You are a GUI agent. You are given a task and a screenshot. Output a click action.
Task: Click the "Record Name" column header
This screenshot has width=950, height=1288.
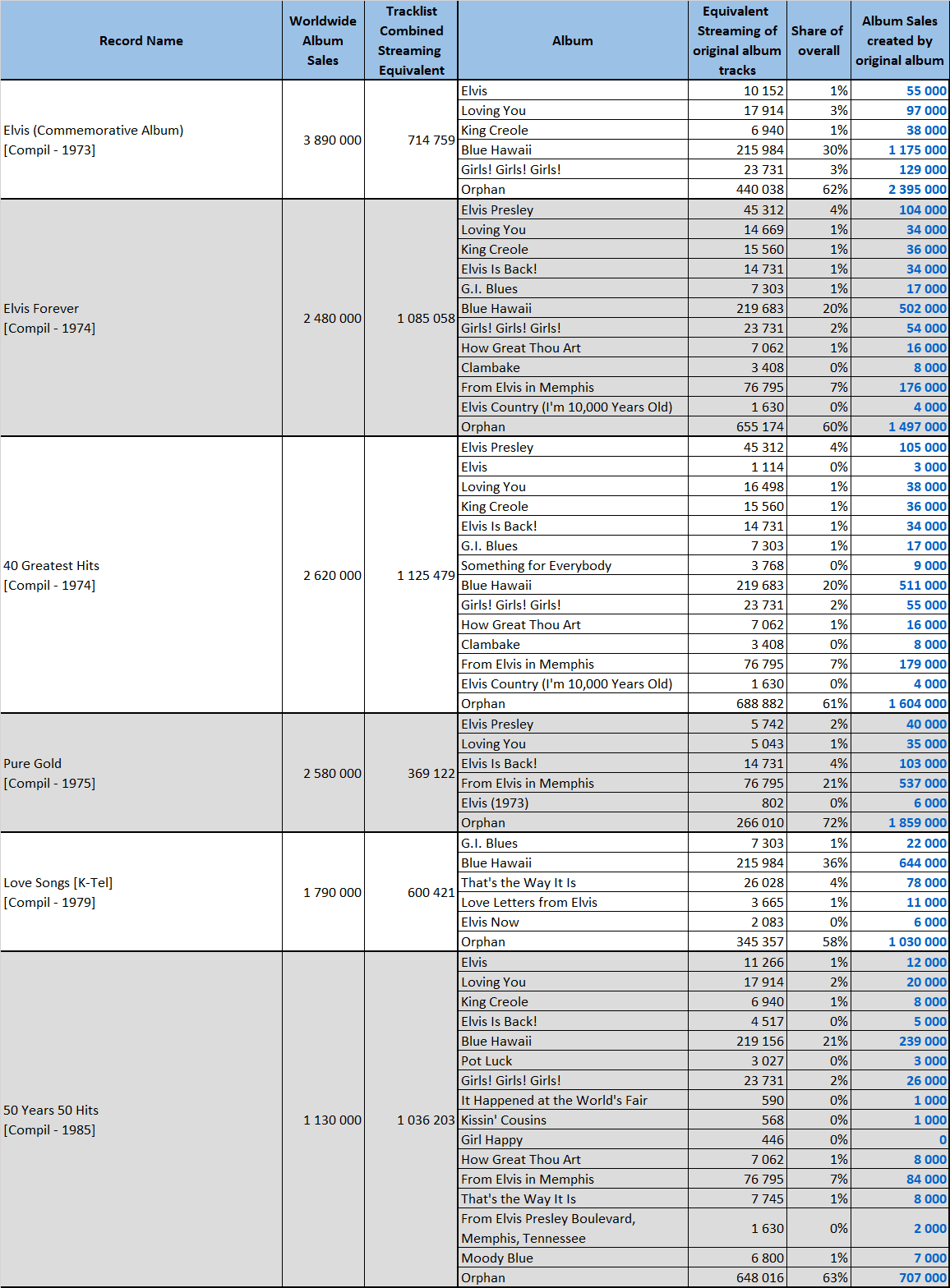click(x=141, y=40)
